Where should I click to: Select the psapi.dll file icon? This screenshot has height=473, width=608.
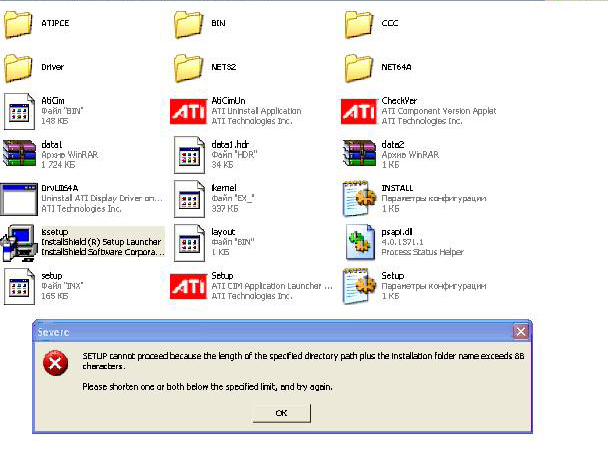point(360,242)
